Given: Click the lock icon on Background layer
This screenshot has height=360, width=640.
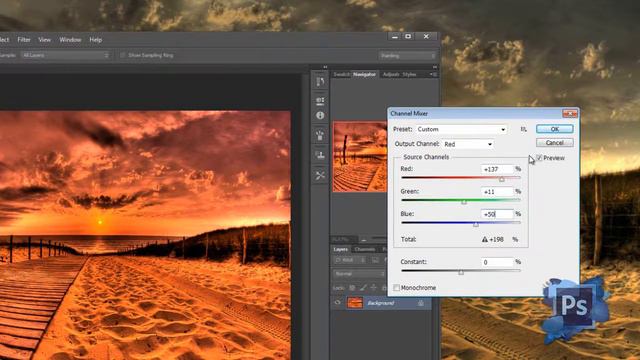Looking at the screenshot, I should click(x=421, y=303).
